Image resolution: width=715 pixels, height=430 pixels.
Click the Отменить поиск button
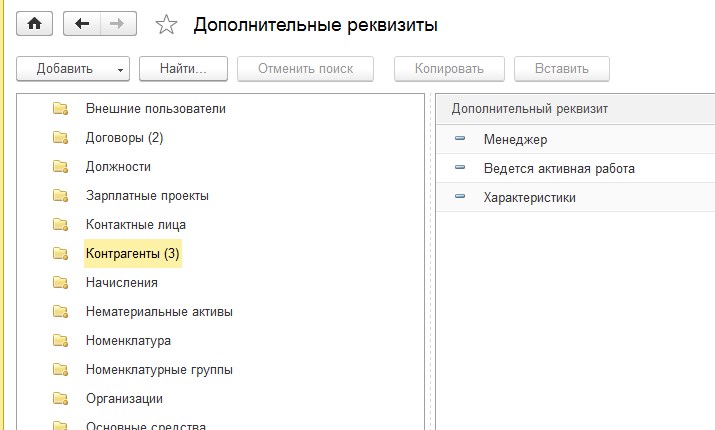pyautogui.click(x=306, y=69)
